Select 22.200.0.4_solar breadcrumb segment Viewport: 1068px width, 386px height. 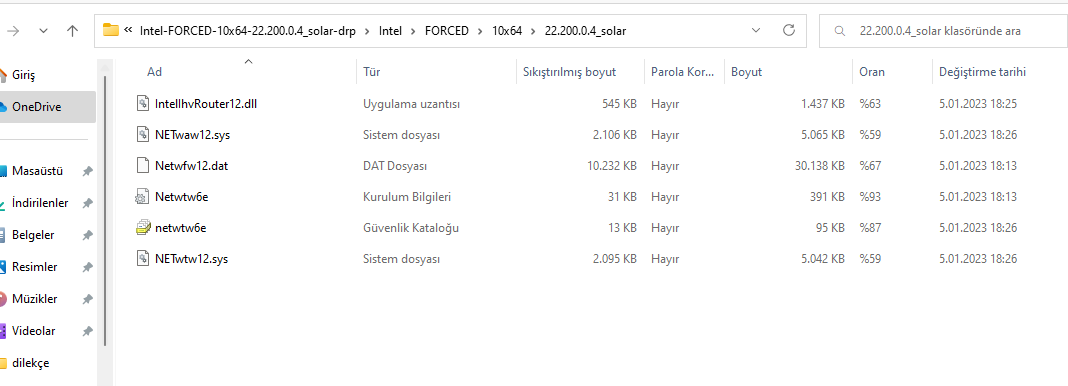(586, 31)
